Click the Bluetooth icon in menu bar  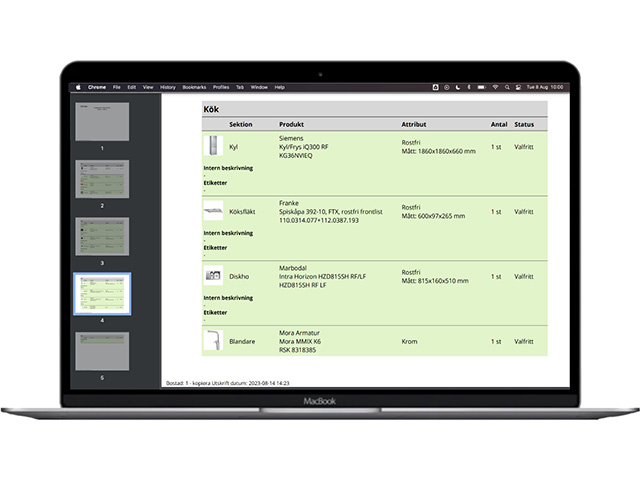[469, 87]
